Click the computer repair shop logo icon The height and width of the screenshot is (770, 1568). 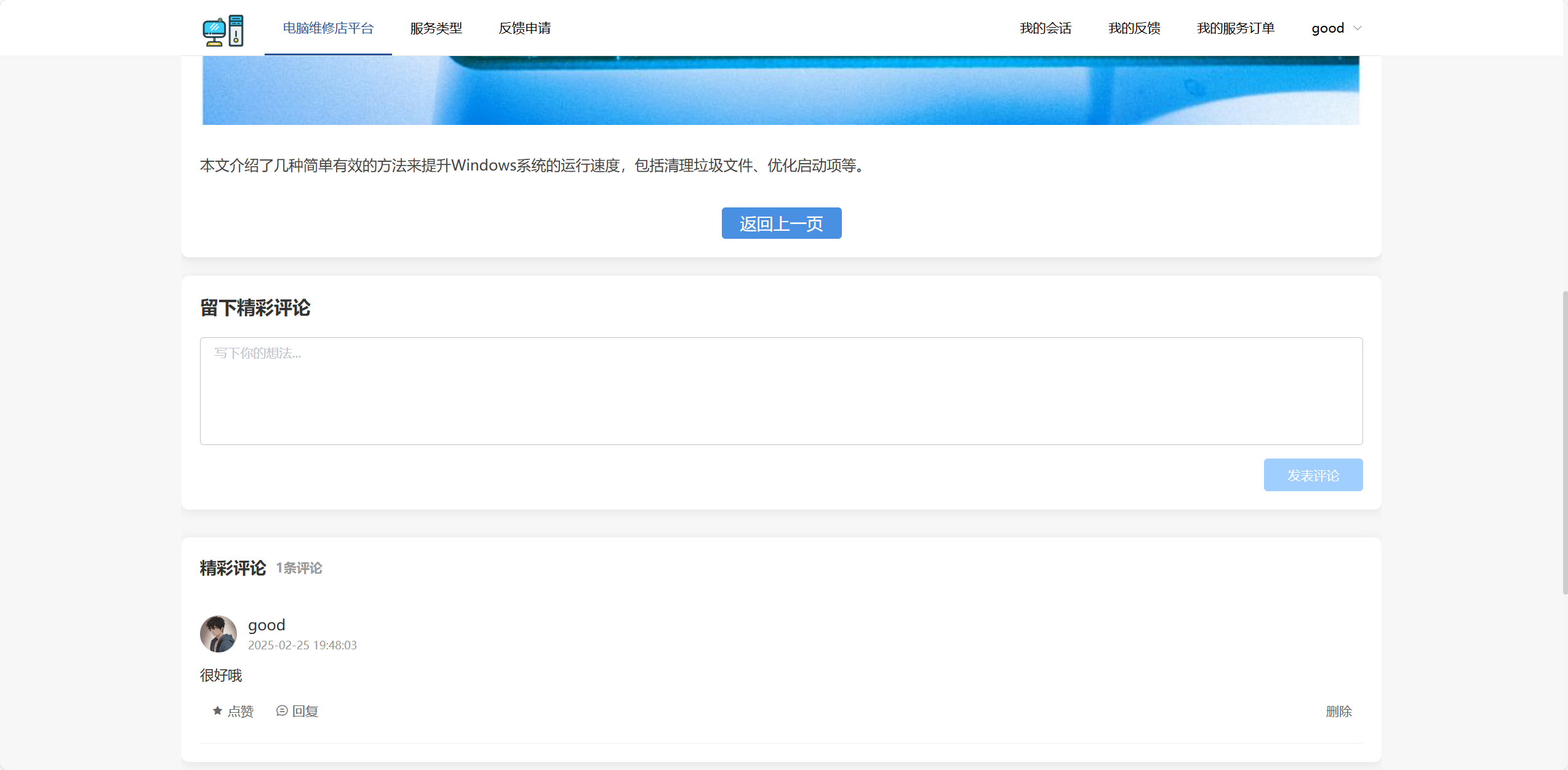223,29
